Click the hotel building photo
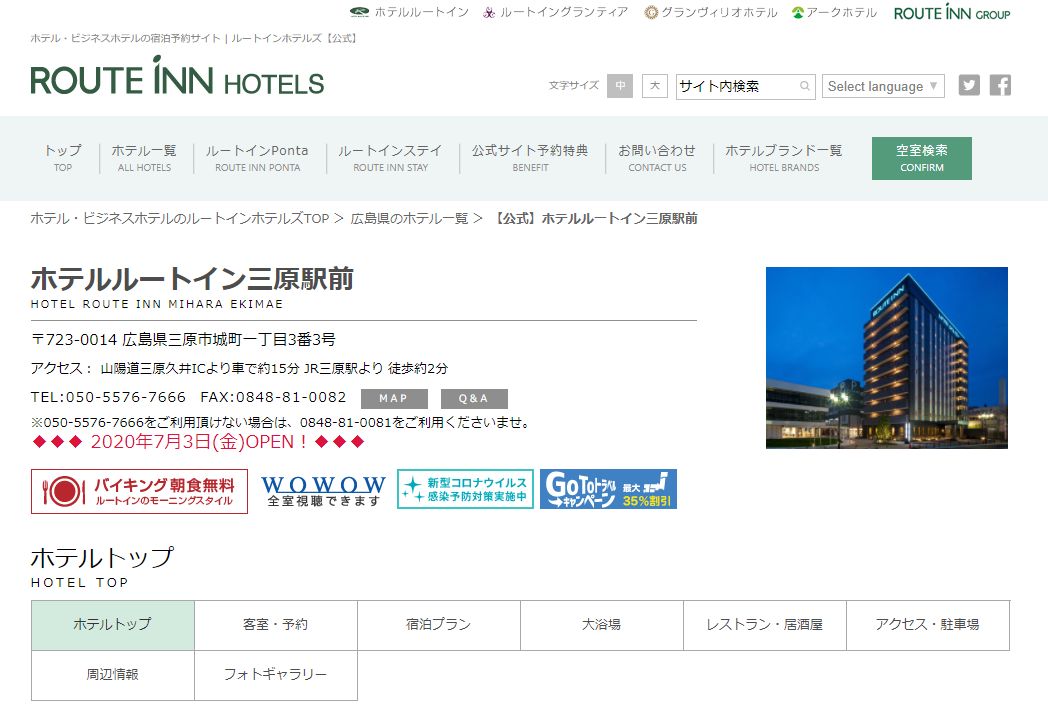Screen dimensions: 1048x707 (x=887, y=358)
